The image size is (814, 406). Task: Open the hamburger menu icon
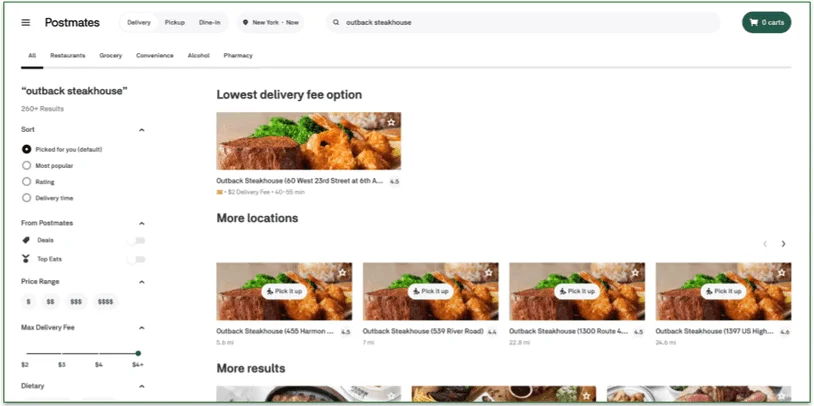pos(25,23)
